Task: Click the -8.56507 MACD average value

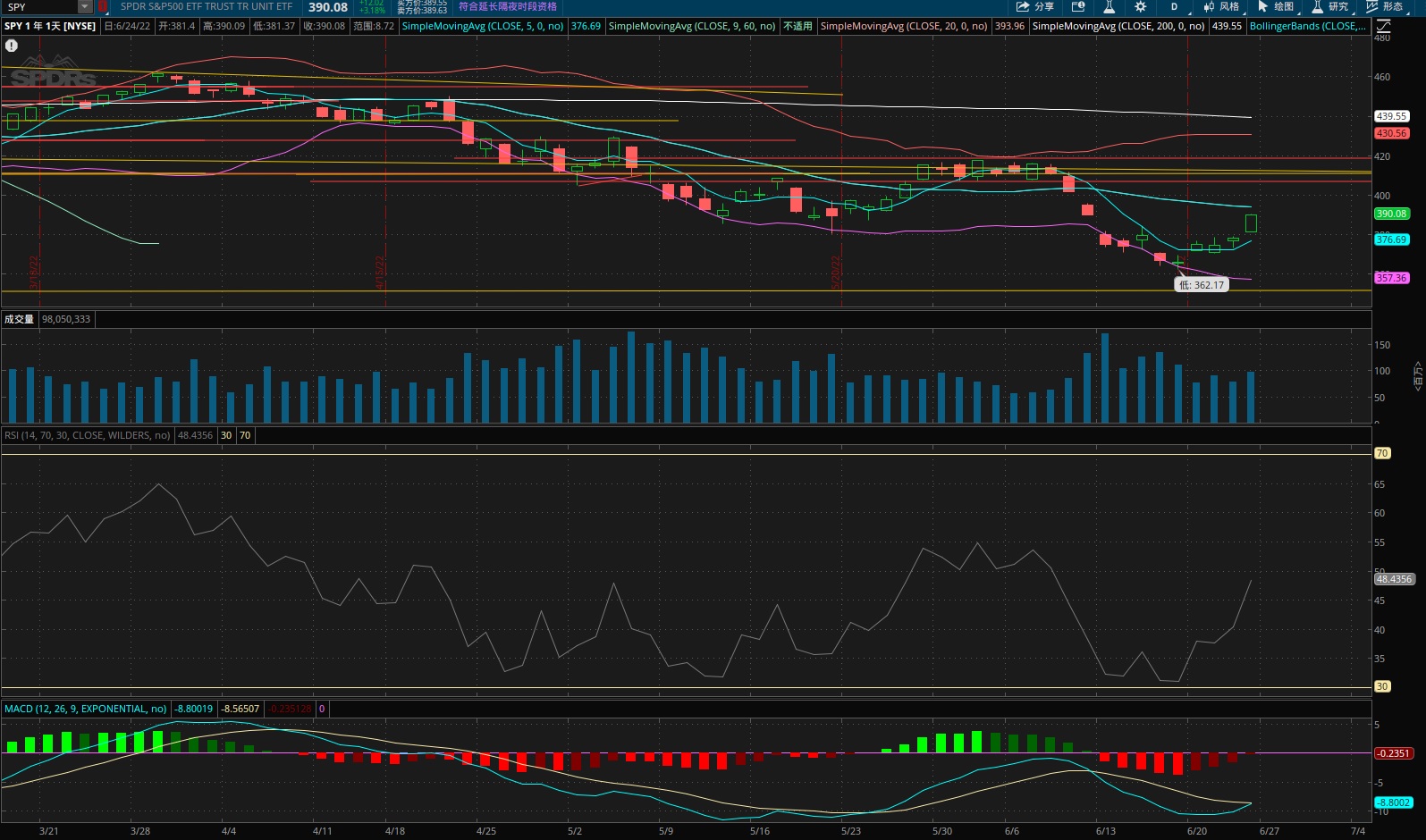Action: (x=240, y=709)
